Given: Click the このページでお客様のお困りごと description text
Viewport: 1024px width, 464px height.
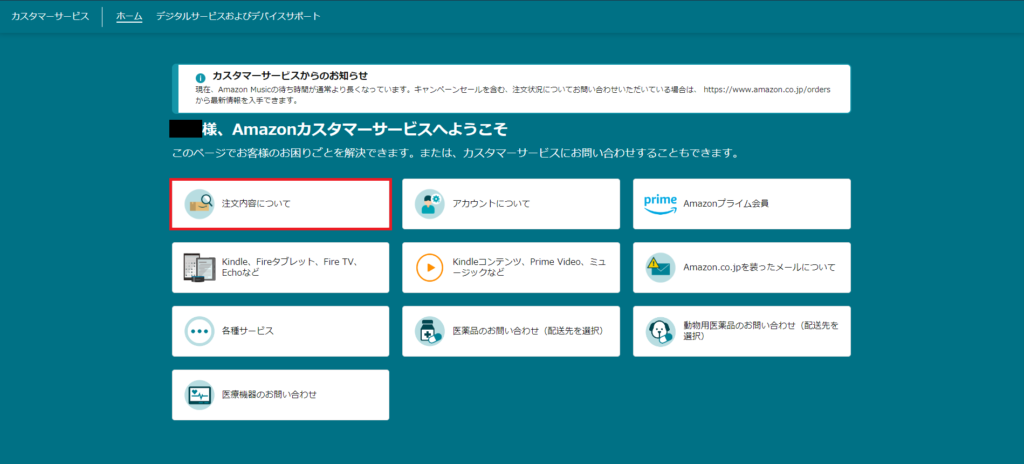Looking at the screenshot, I should point(455,155).
